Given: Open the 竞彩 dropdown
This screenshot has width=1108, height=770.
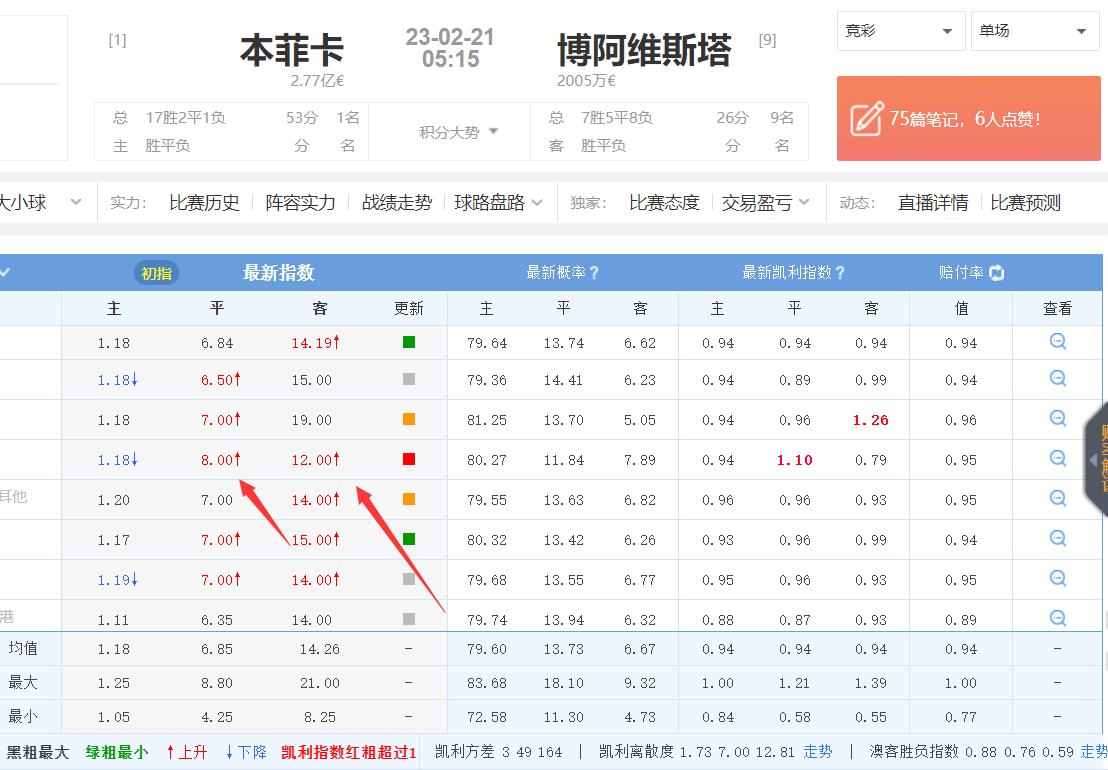Looking at the screenshot, I should [x=898, y=31].
